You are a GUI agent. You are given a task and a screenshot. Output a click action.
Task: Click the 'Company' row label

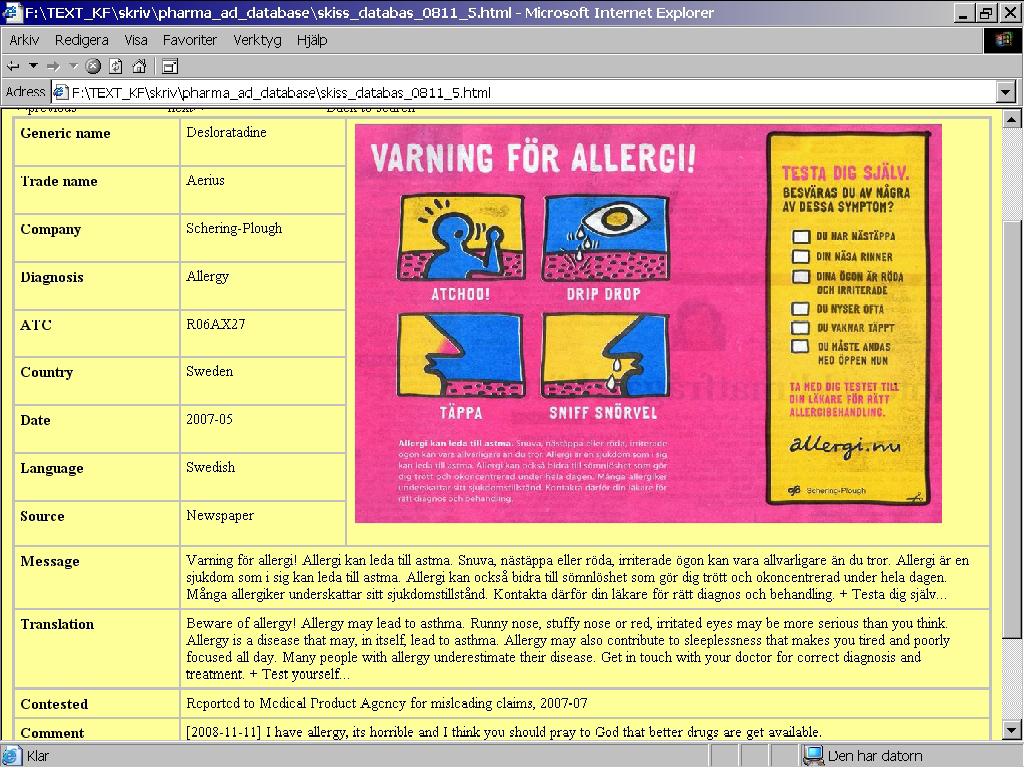[x=50, y=229]
